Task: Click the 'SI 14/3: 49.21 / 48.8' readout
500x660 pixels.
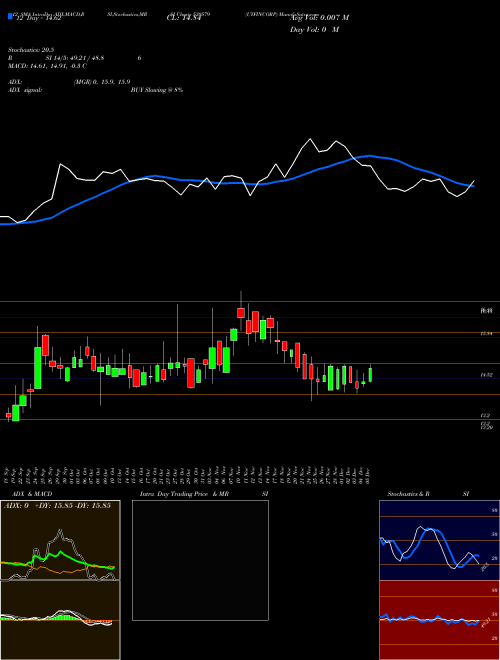Action: click(75, 58)
